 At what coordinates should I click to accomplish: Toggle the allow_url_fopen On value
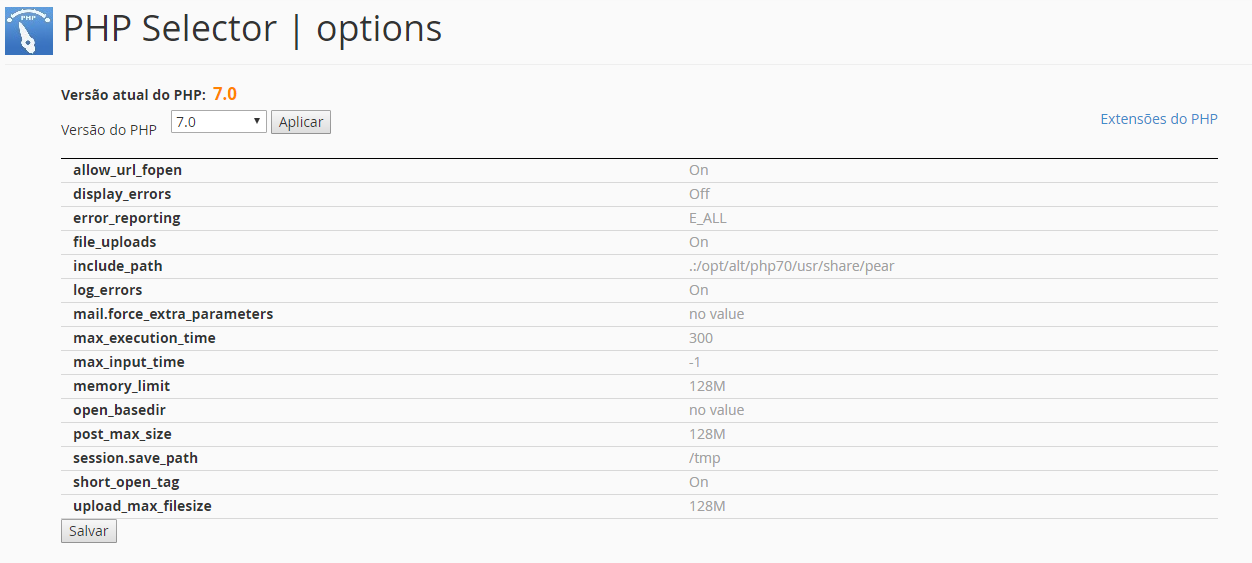pyautogui.click(x=698, y=170)
